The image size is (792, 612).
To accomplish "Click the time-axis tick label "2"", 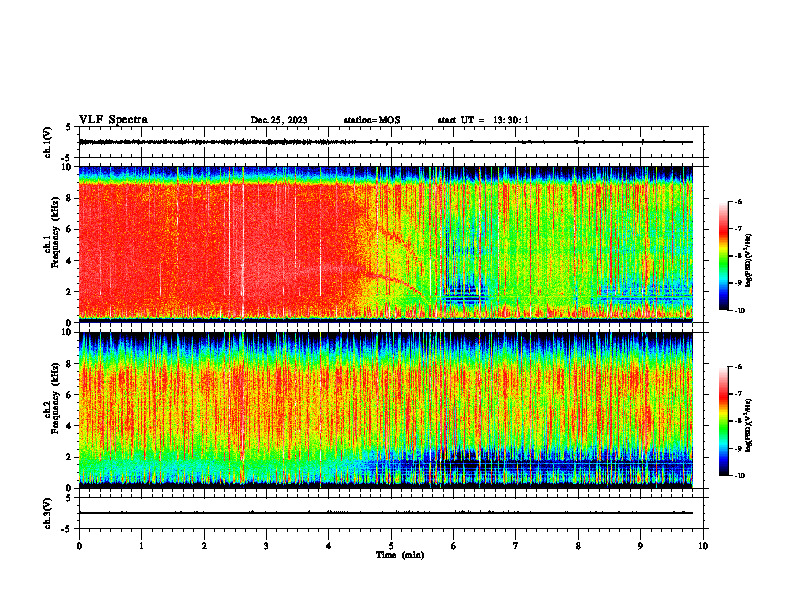I will pyautogui.click(x=204, y=546).
